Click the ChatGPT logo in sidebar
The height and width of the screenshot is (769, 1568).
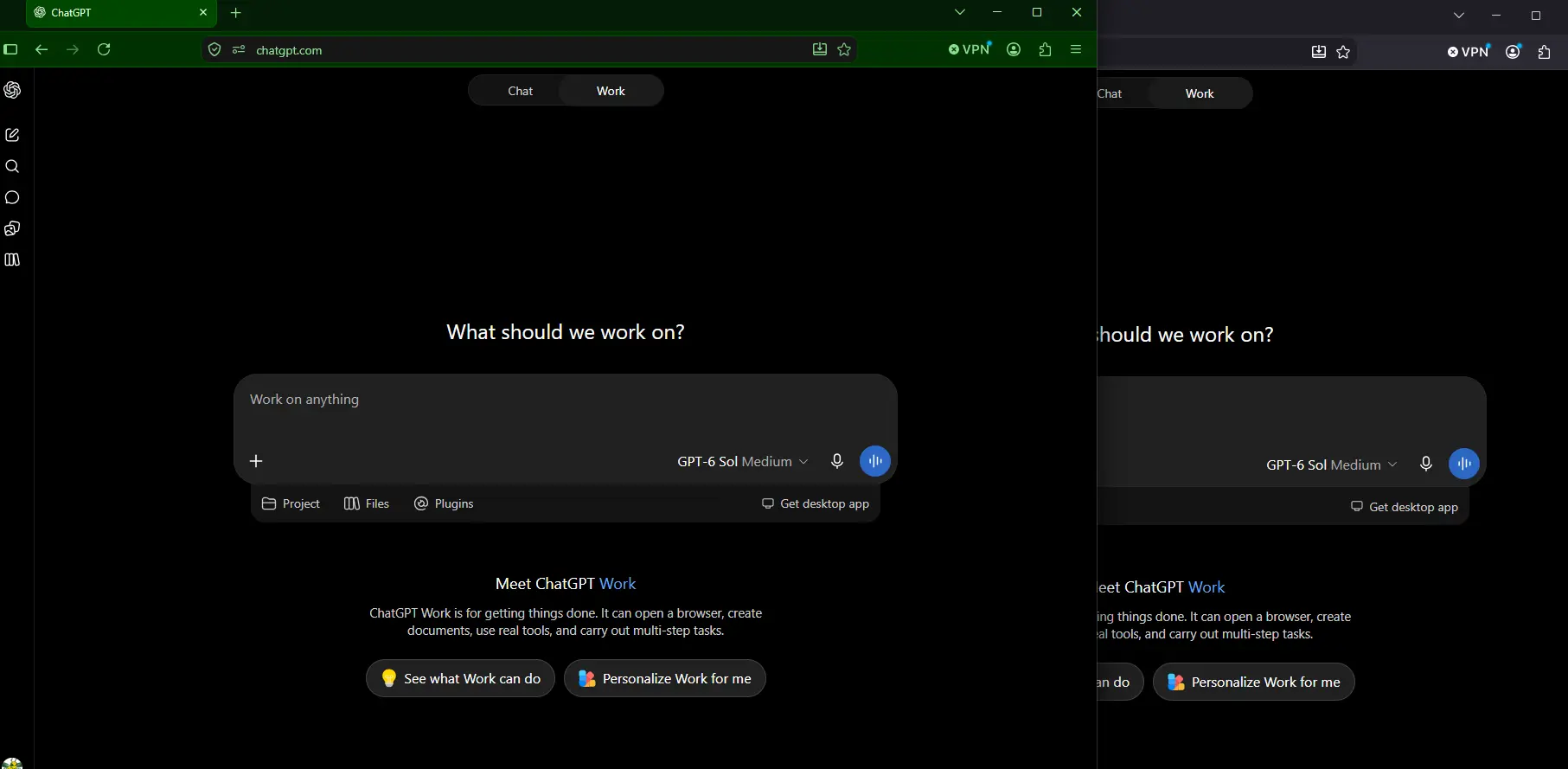click(x=12, y=90)
